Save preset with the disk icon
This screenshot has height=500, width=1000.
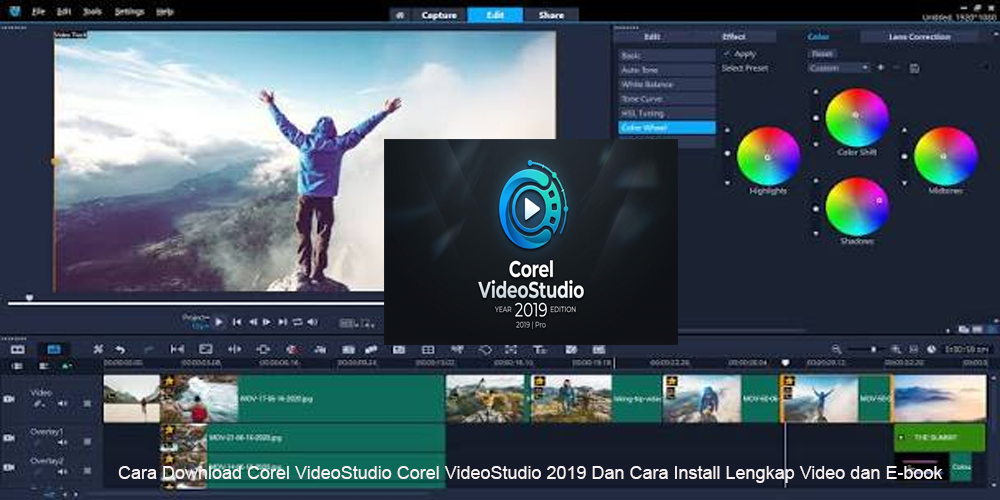coord(915,68)
